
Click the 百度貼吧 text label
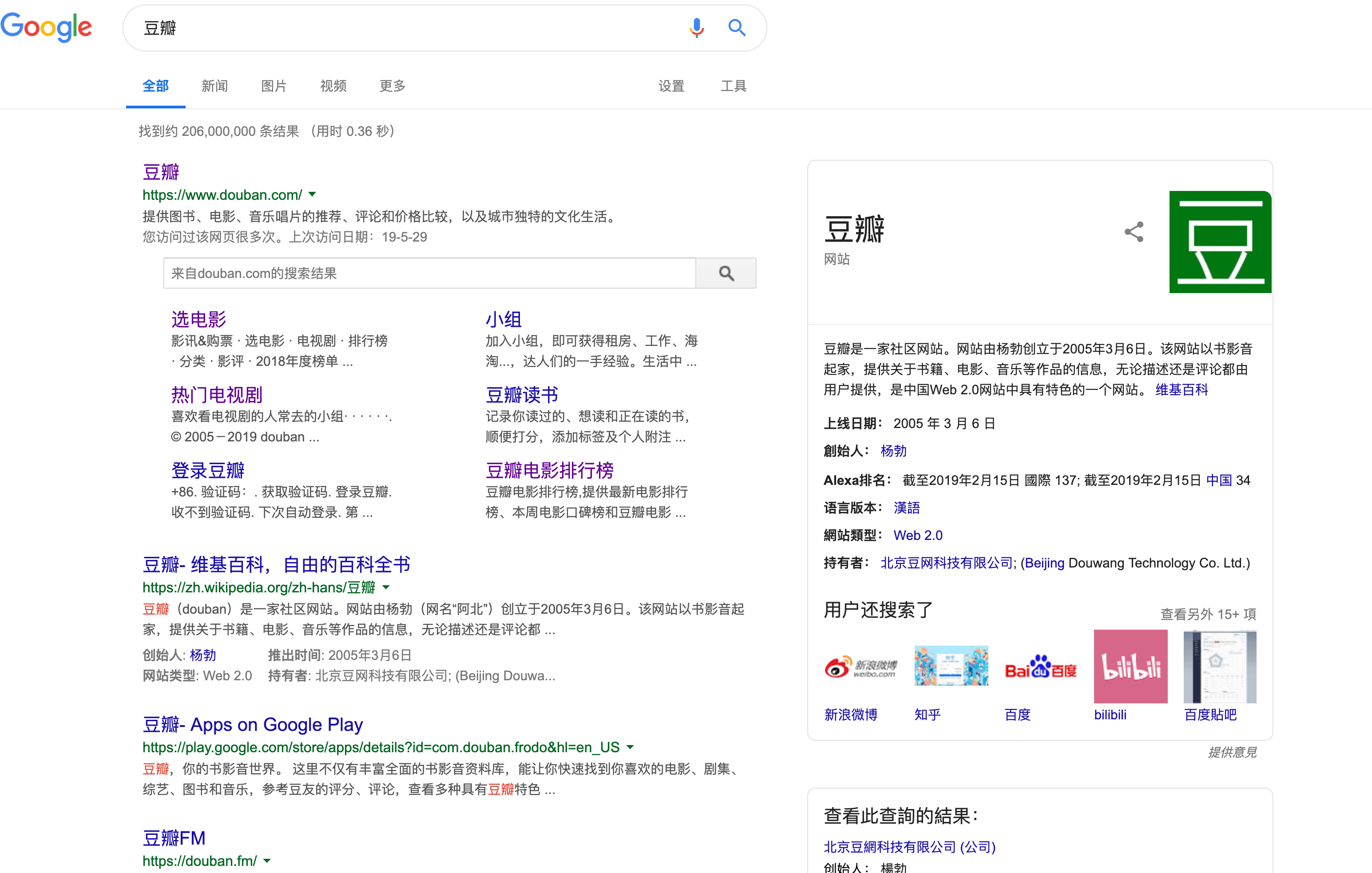[x=1210, y=714]
